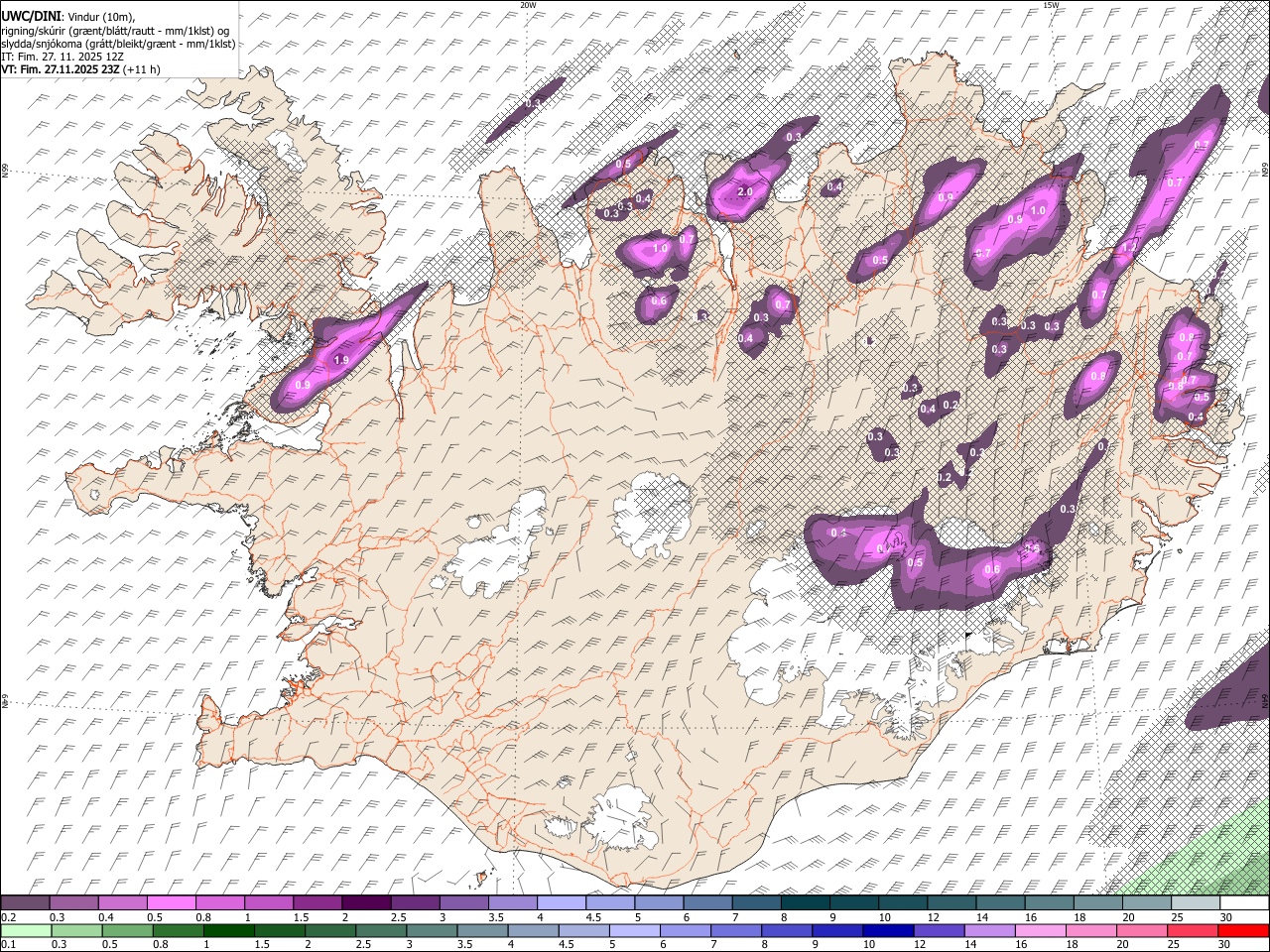Click the '0.1' label in lower legend row
This screenshot has width=1270, height=952.
pyautogui.click(x=8, y=944)
